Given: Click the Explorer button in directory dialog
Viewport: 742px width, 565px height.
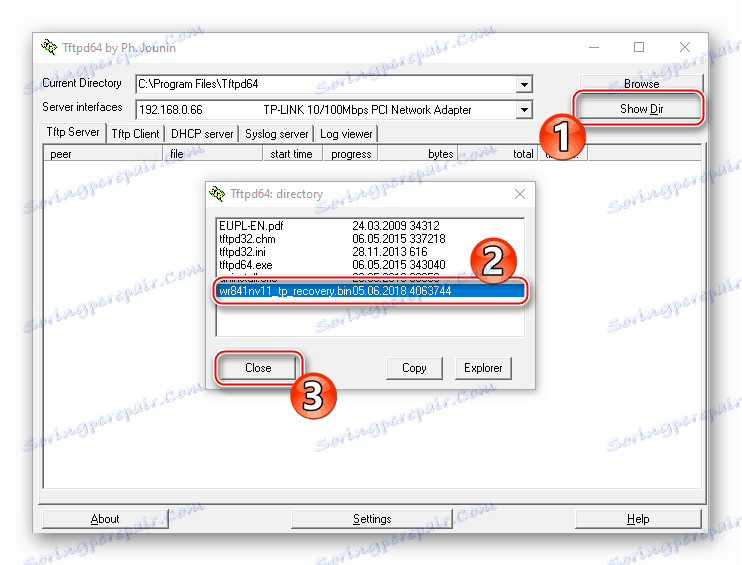Looking at the screenshot, I should [x=483, y=368].
